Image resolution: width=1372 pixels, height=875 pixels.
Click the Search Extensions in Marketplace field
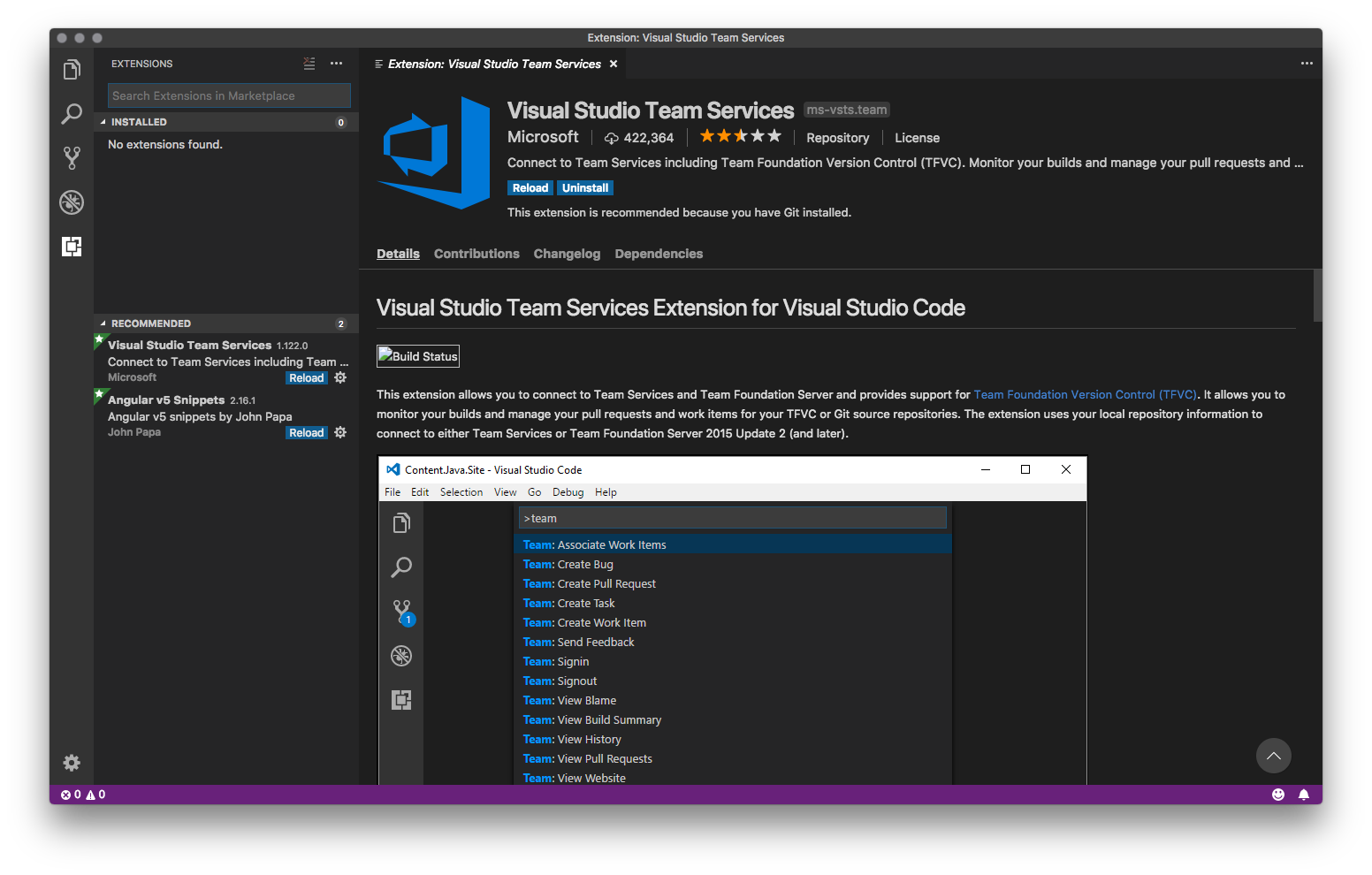click(x=228, y=95)
